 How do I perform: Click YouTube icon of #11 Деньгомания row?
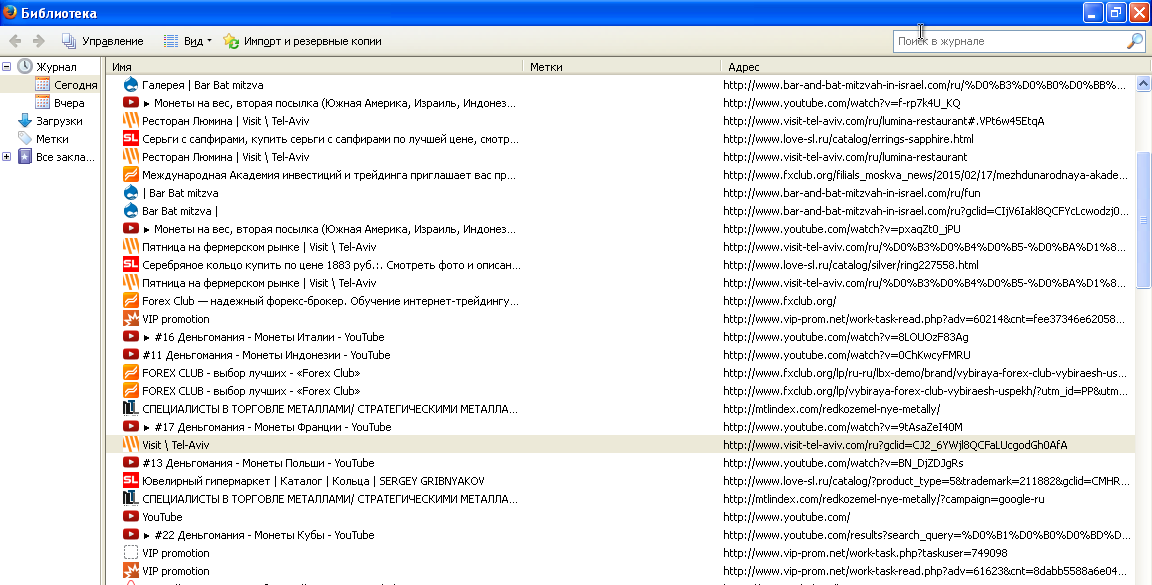(131, 355)
